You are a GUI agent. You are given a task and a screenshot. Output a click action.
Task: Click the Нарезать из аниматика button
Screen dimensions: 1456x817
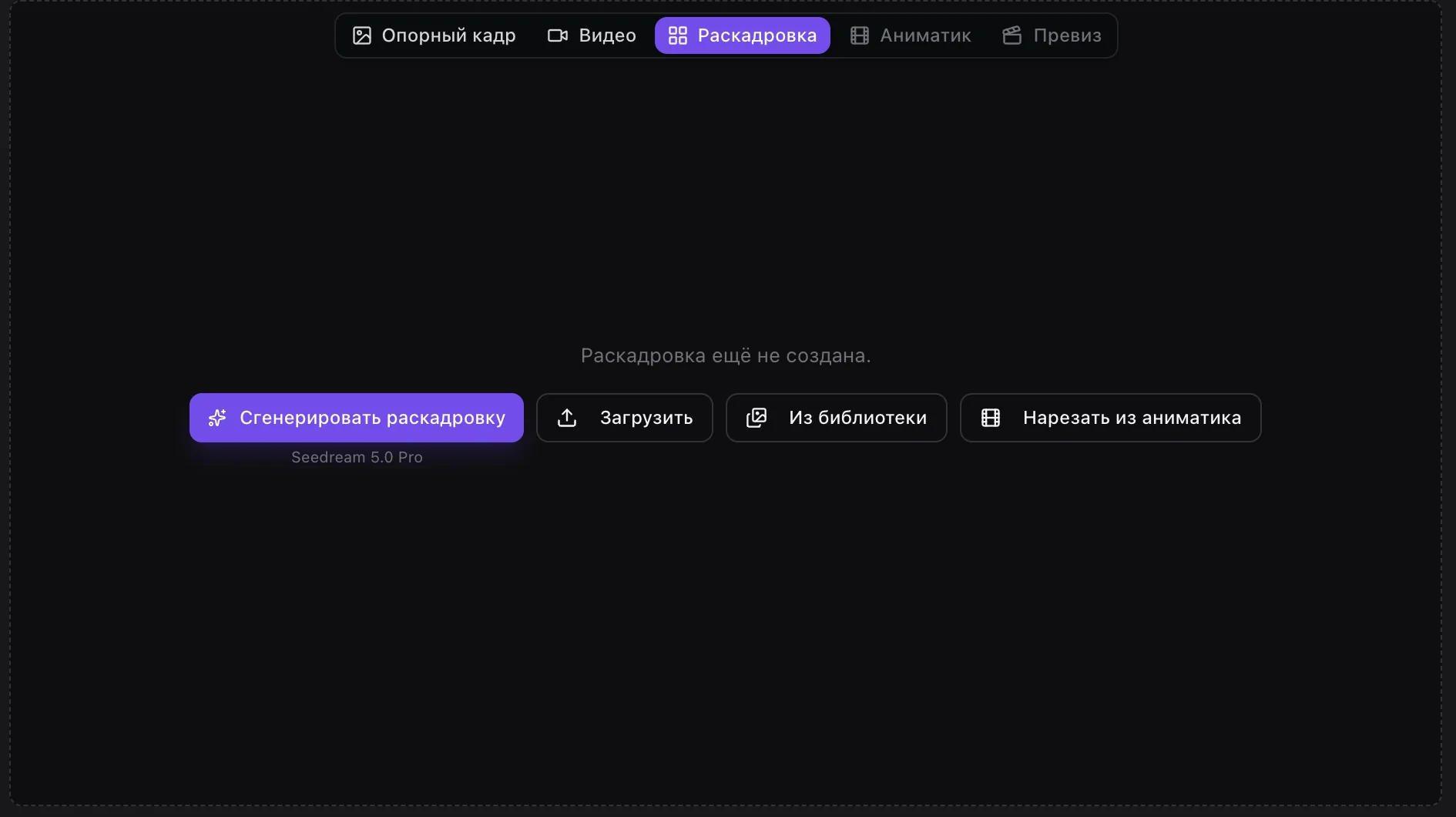click(1111, 418)
